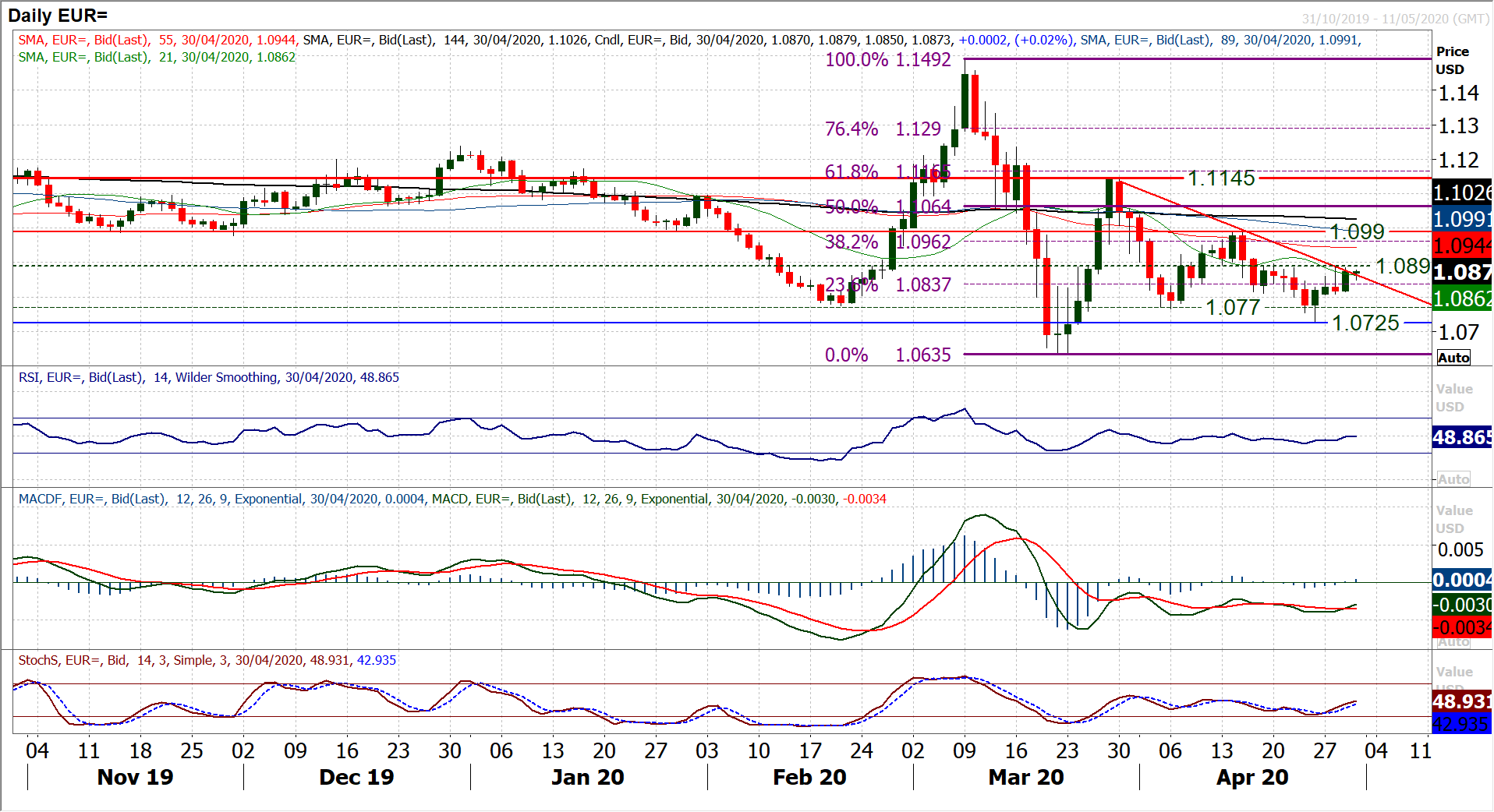Select the 1.0725 support level label

pyautogui.click(x=1365, y=323)
